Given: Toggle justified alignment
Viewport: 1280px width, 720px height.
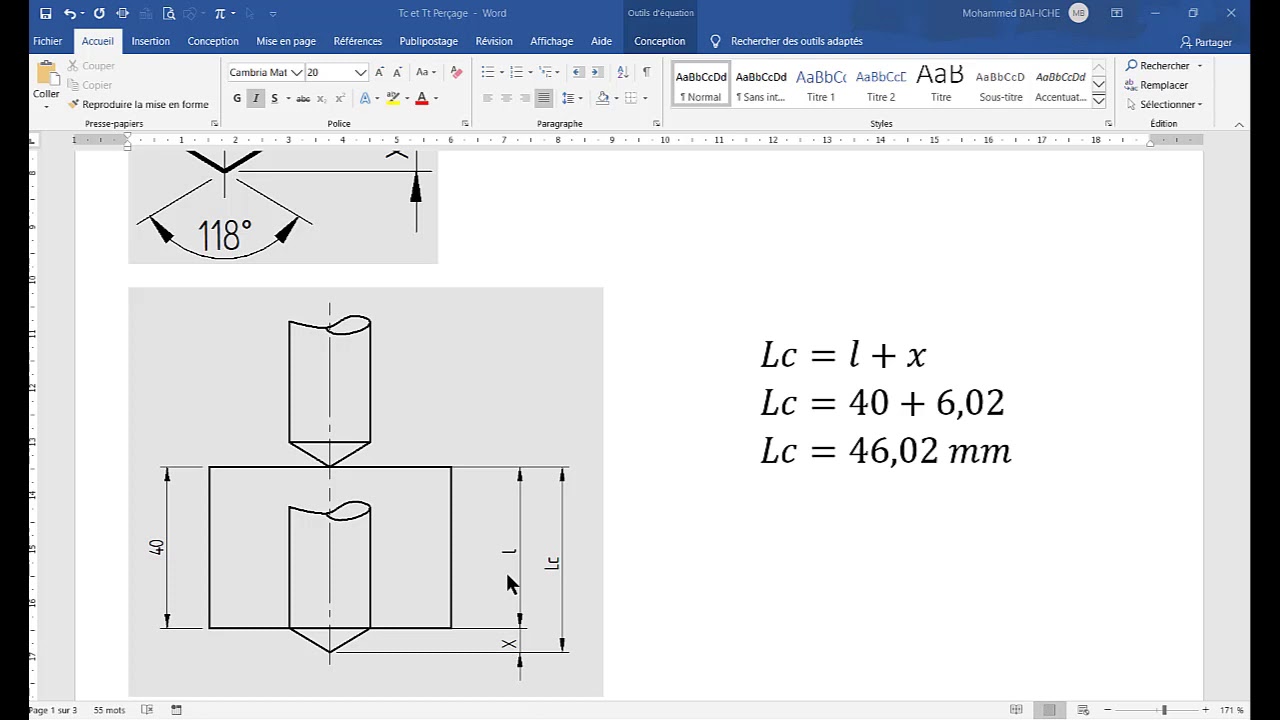Looking at the screenshot, I should tap(543, 98).
